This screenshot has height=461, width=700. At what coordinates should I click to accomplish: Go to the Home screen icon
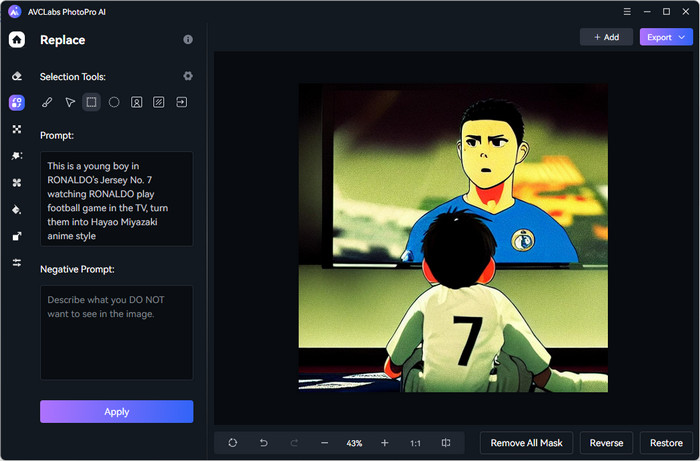point(16,40)
